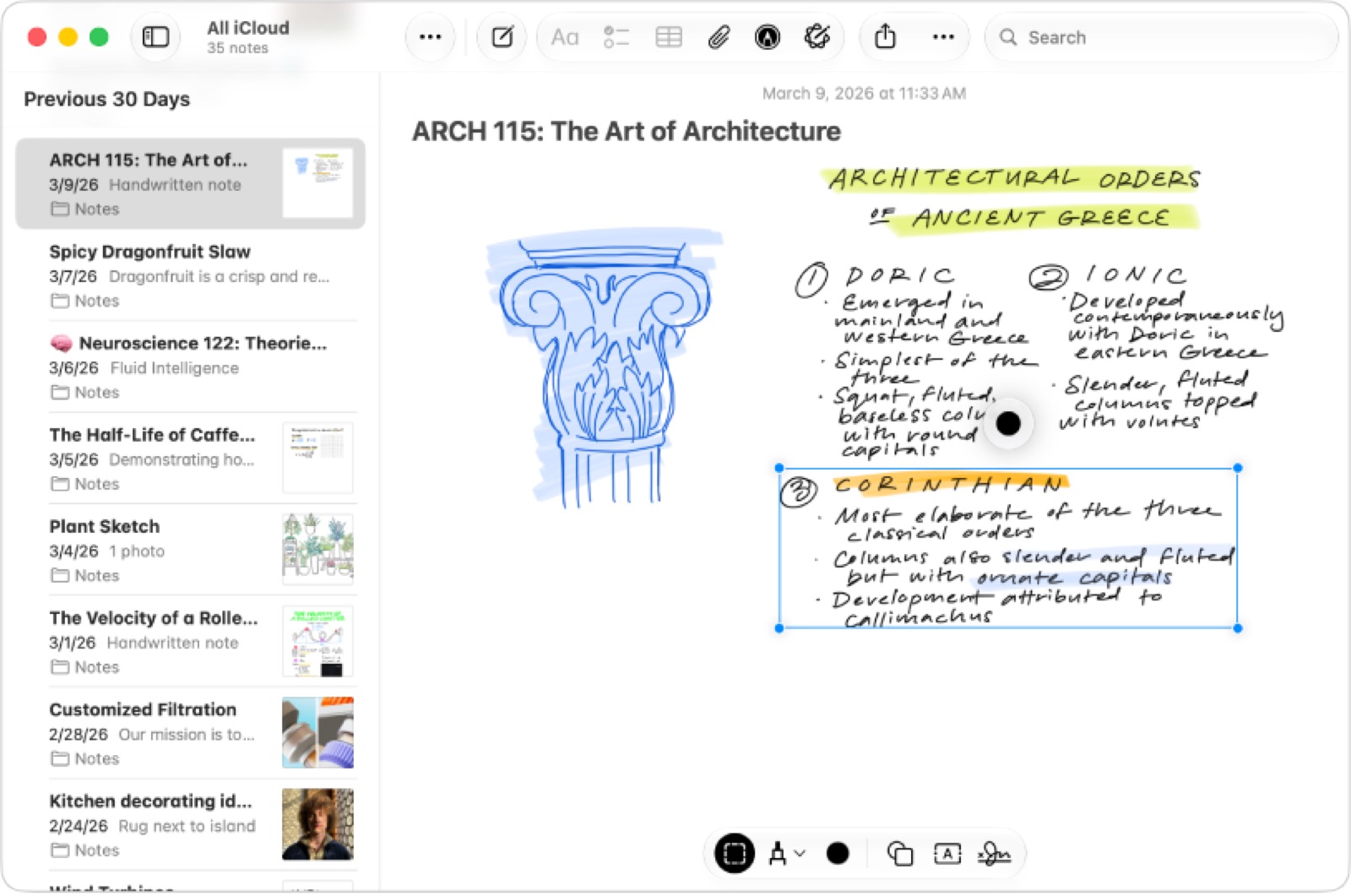Select the shapes tool icon
This screenshot has width=1351, height=896.
900,854
